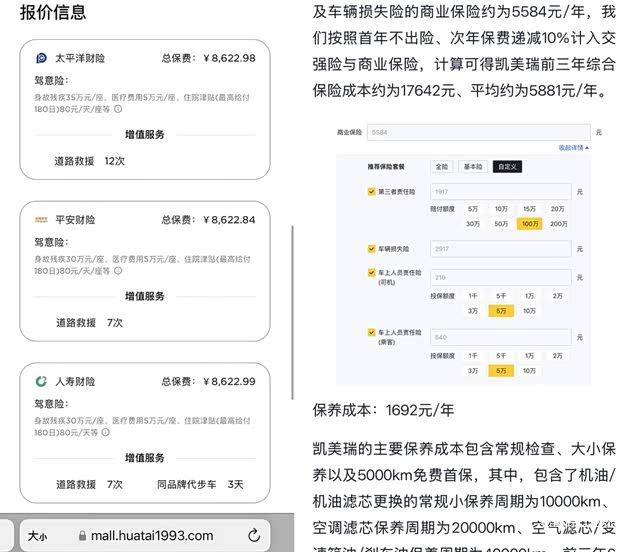Screen dimensions: 630x552
Task: Click the 平安财险 company logo icon
Action: pyautogui.click(x=41, y=219)
